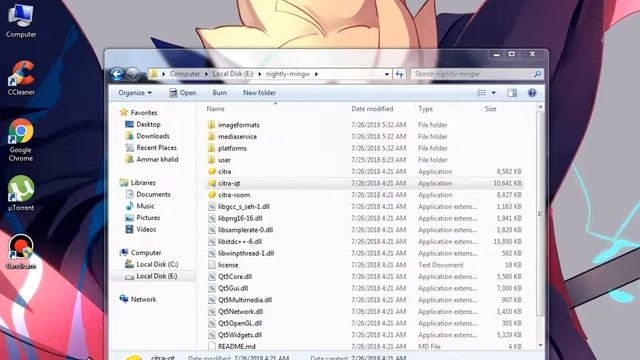Viewport: 640px width, 360px height.
Task: Open Explorer help question-mark icon
Action: 532,93
